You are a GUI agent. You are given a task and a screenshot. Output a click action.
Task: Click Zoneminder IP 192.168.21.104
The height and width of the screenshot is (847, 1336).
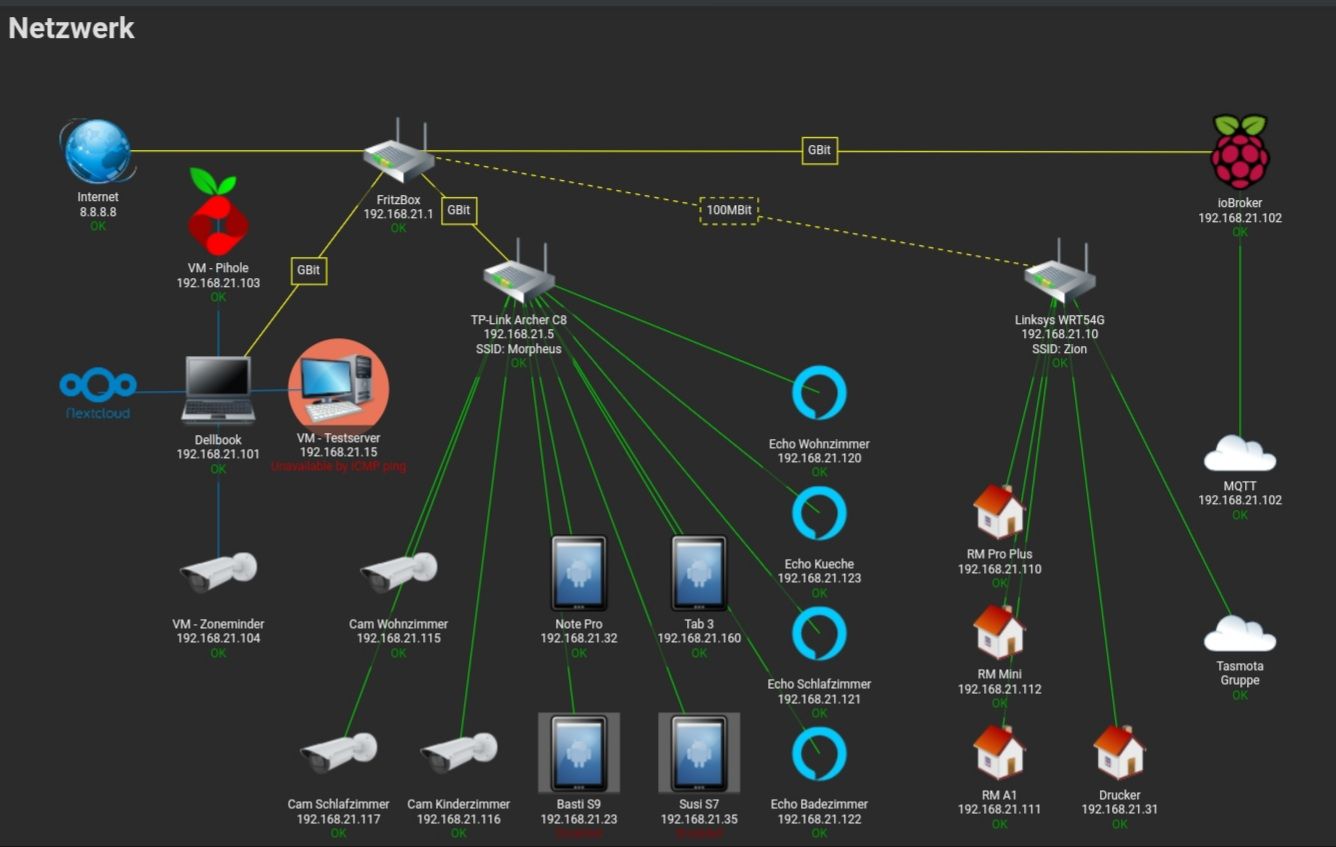point(218,638)
